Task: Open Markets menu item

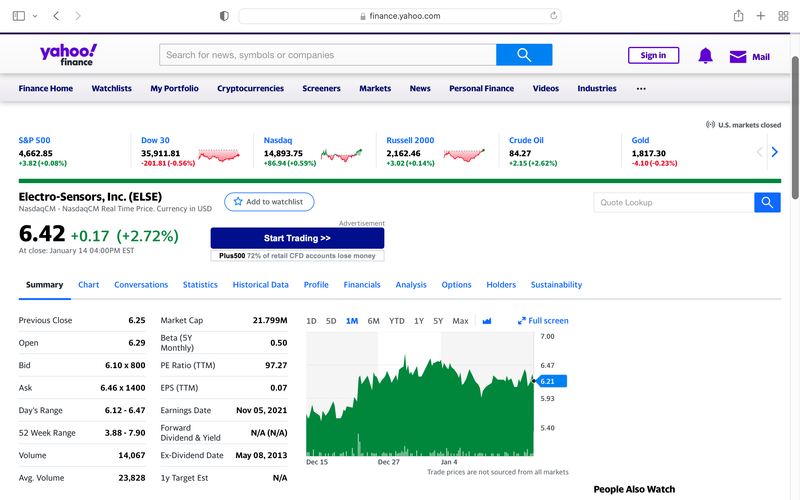Action: tap(375, 88)
